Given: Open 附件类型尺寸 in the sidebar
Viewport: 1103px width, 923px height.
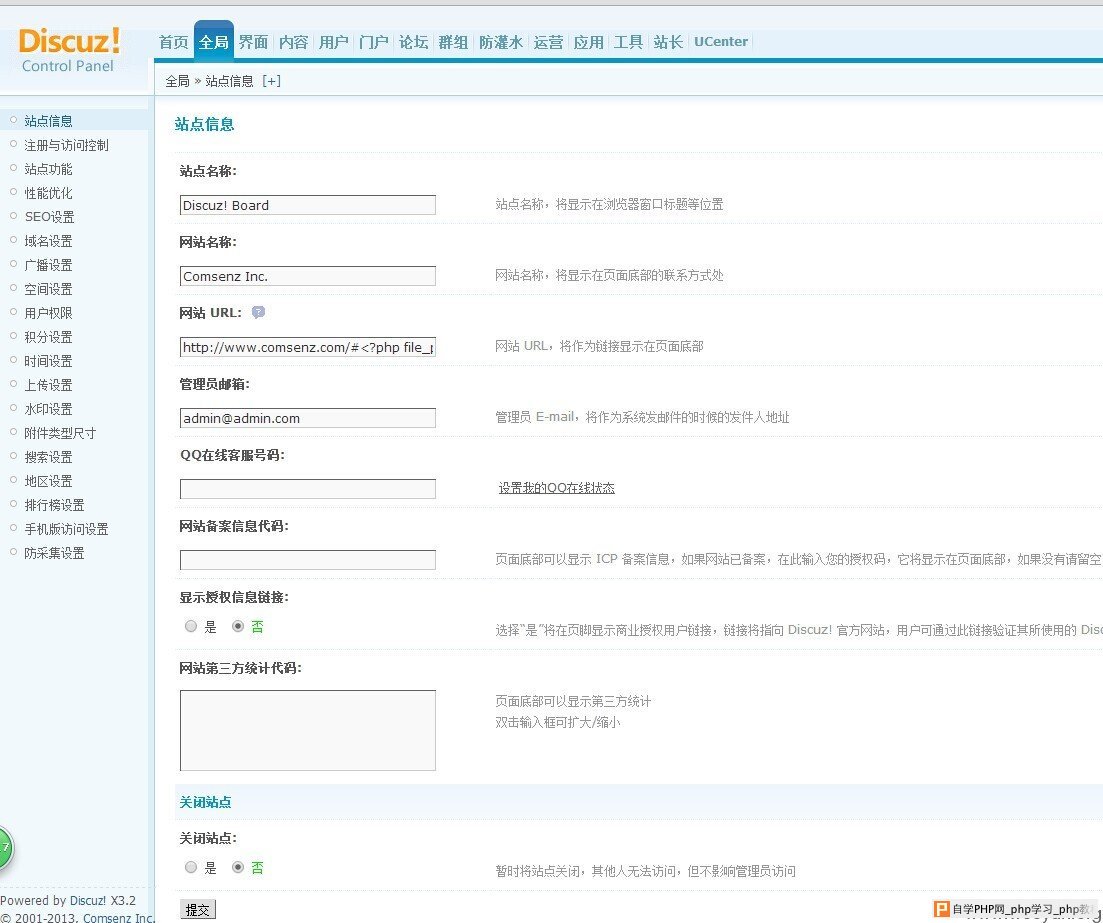Looking at the screenshot, I should point(60,433).
